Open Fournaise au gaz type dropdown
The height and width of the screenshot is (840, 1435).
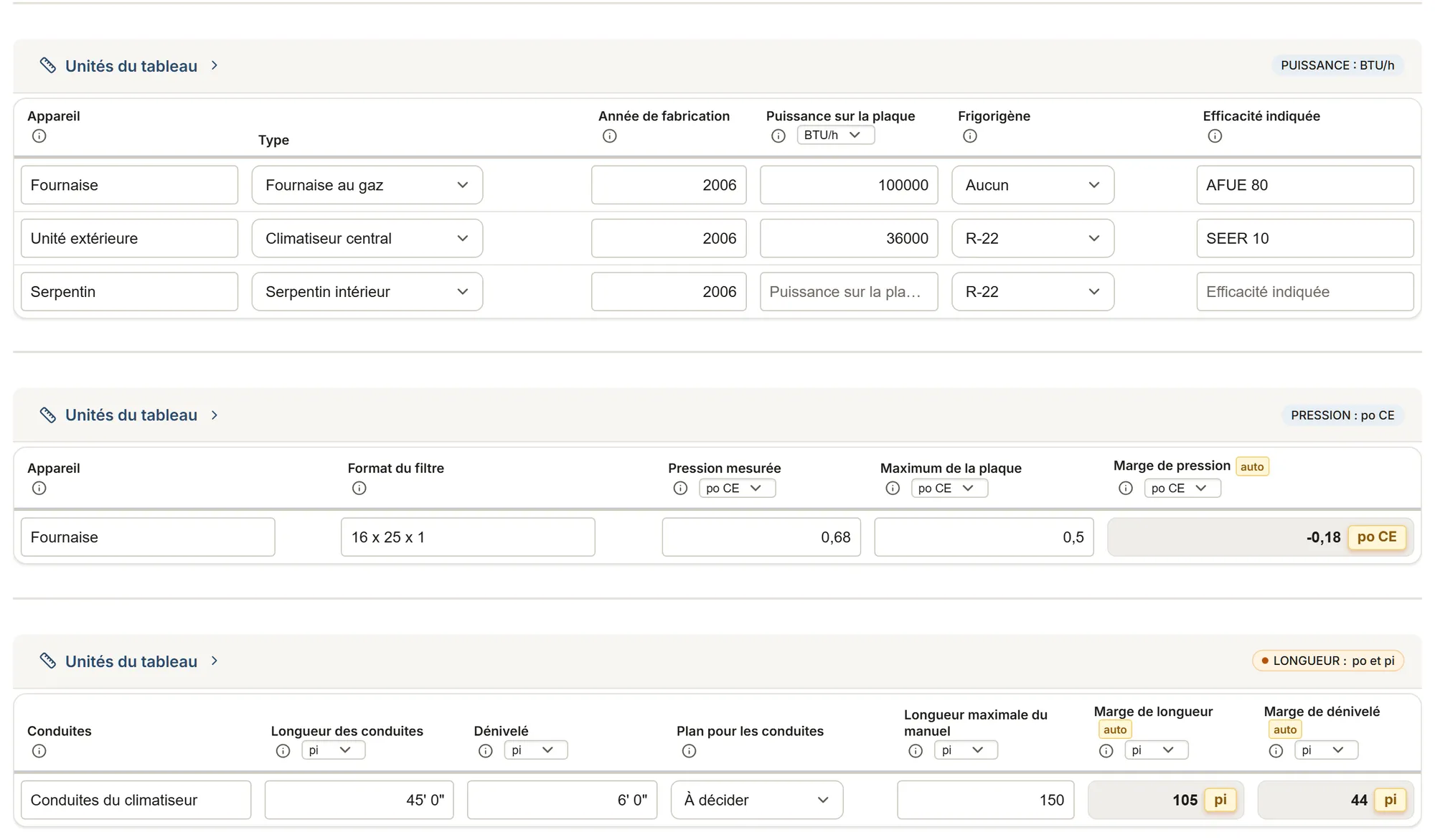(x=367, y=185)
